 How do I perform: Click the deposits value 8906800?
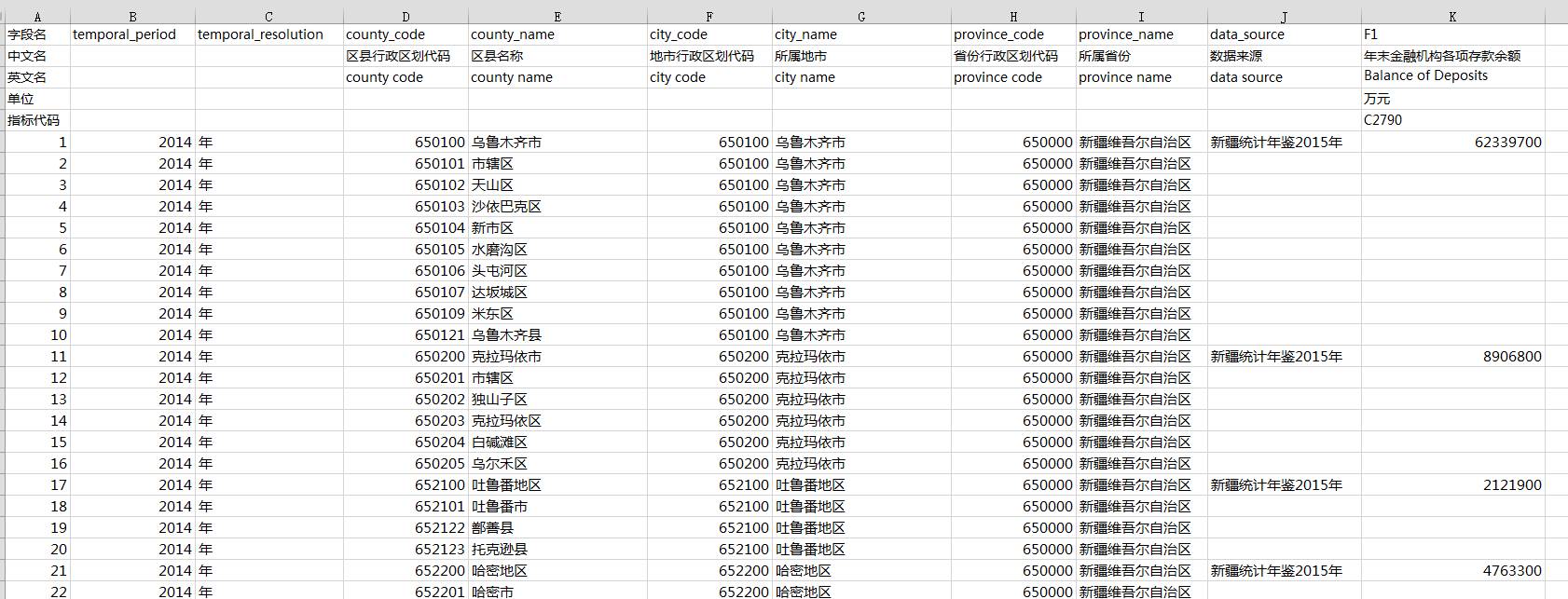1452,357
